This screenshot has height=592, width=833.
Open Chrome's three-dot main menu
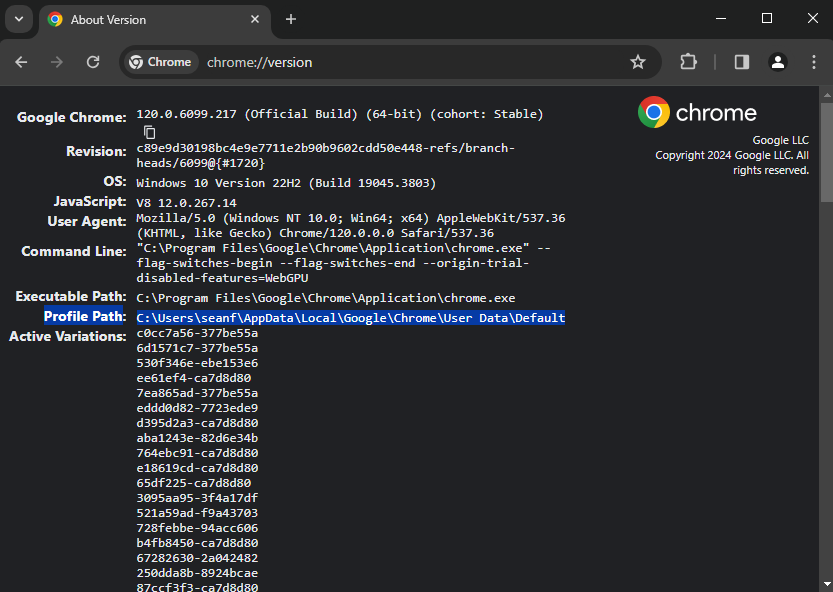pyautogui.click(x=814, y=62)
